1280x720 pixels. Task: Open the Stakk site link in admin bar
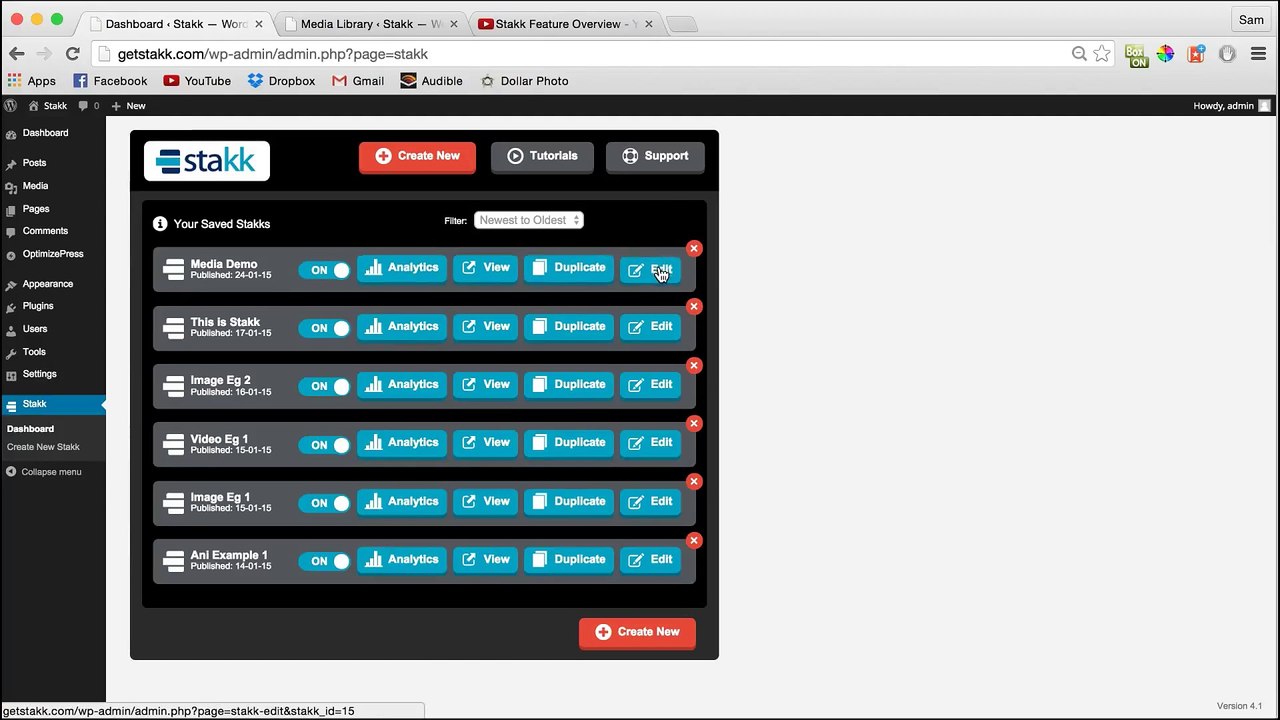pos(48,105)
